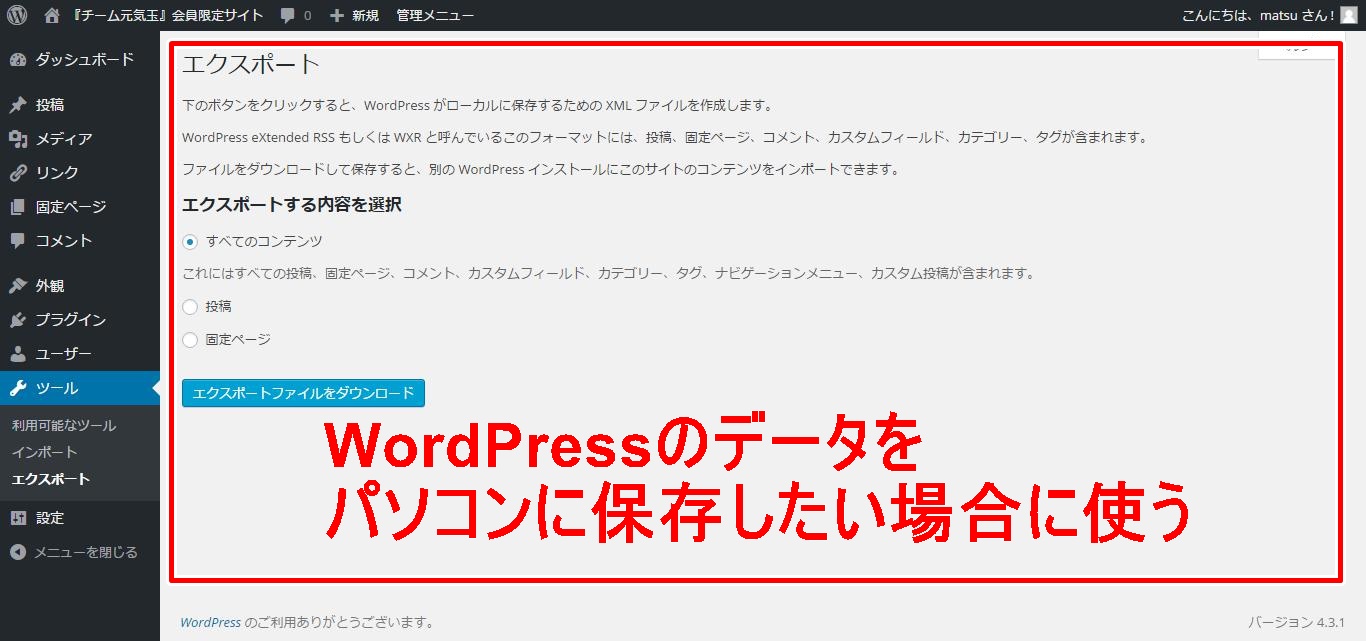Click the Dashboard gauge icon
Screen dimensions: 1366x641
click(x=17, y=60)
